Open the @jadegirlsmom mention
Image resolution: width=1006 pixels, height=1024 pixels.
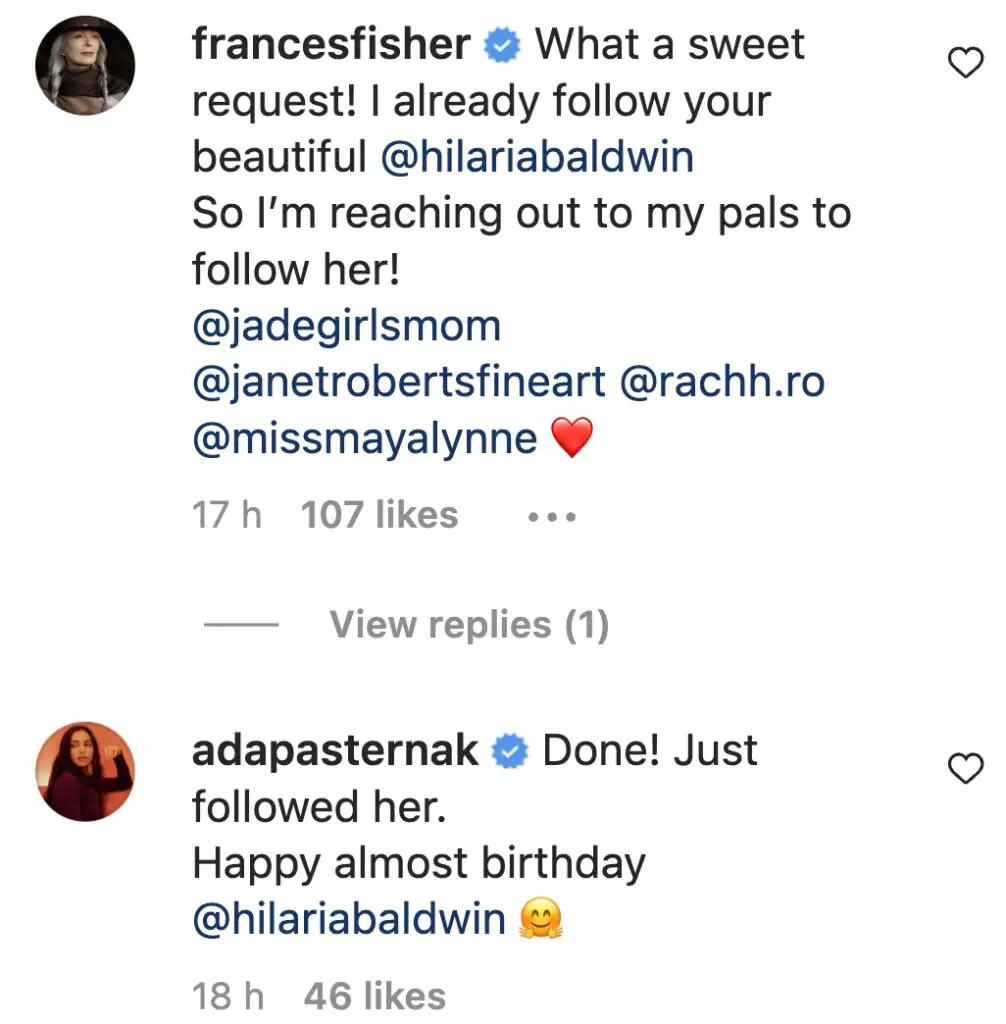pyautogui.click(x=346, y=325)
